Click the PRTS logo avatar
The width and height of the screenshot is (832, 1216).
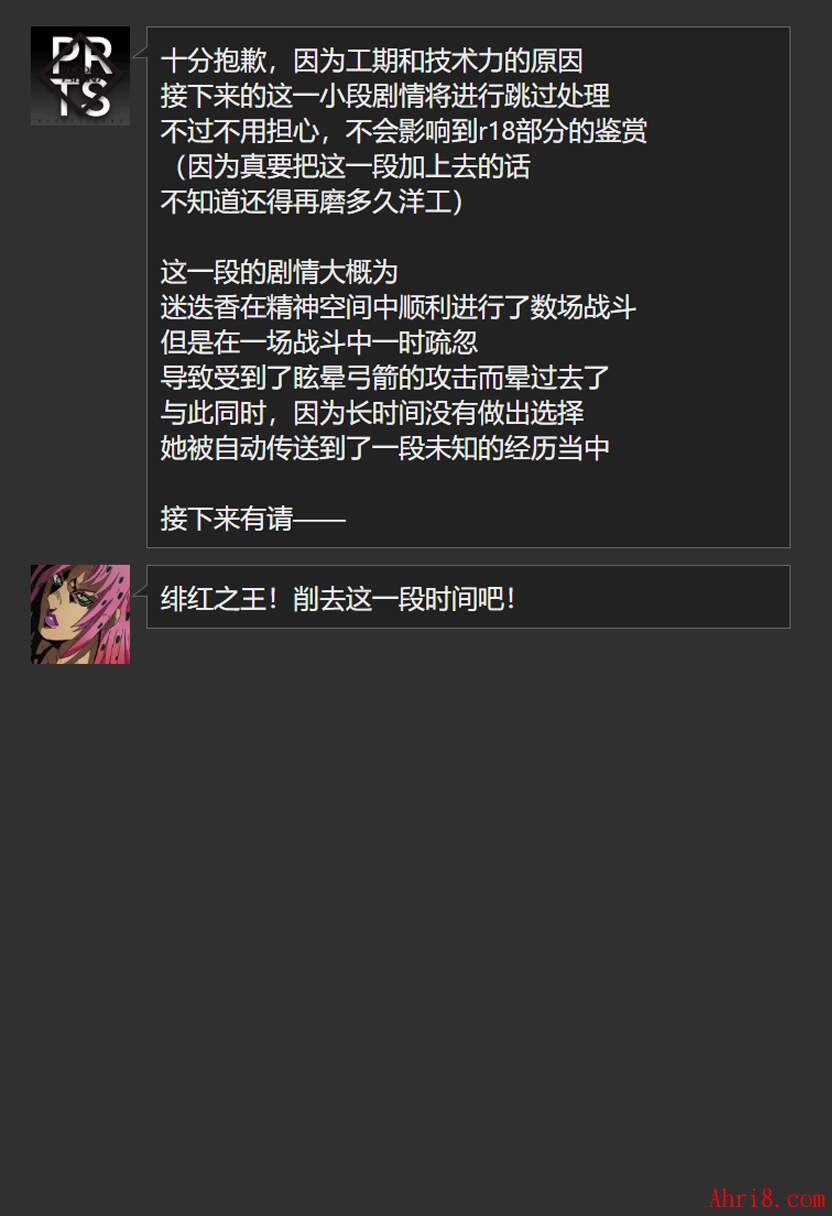pyautogui.click(x=80, y=76)
